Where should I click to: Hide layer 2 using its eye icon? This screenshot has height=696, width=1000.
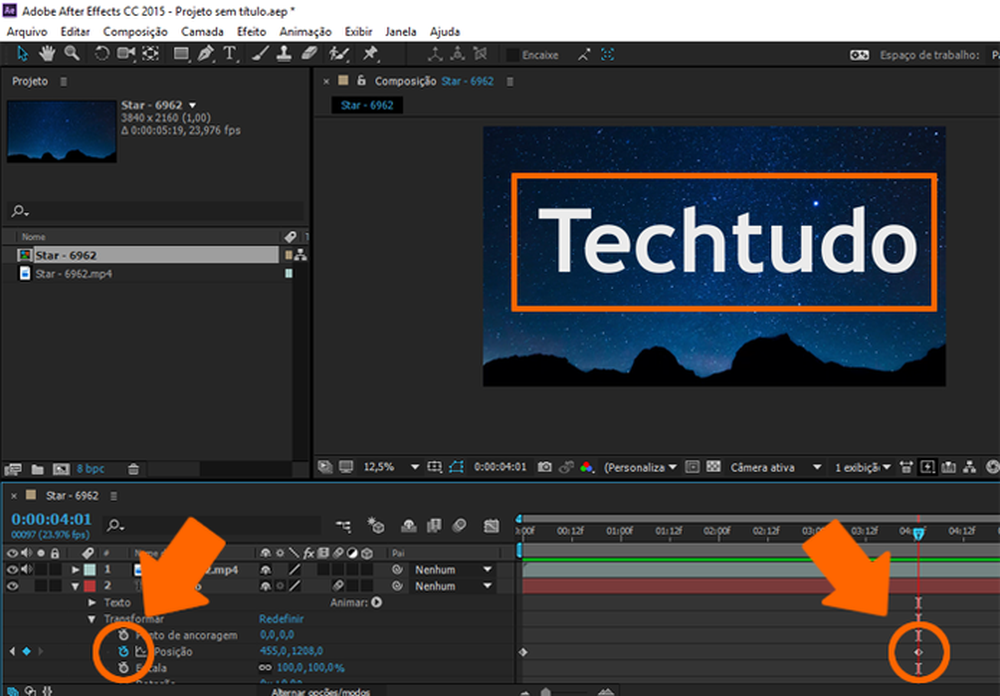12,586
